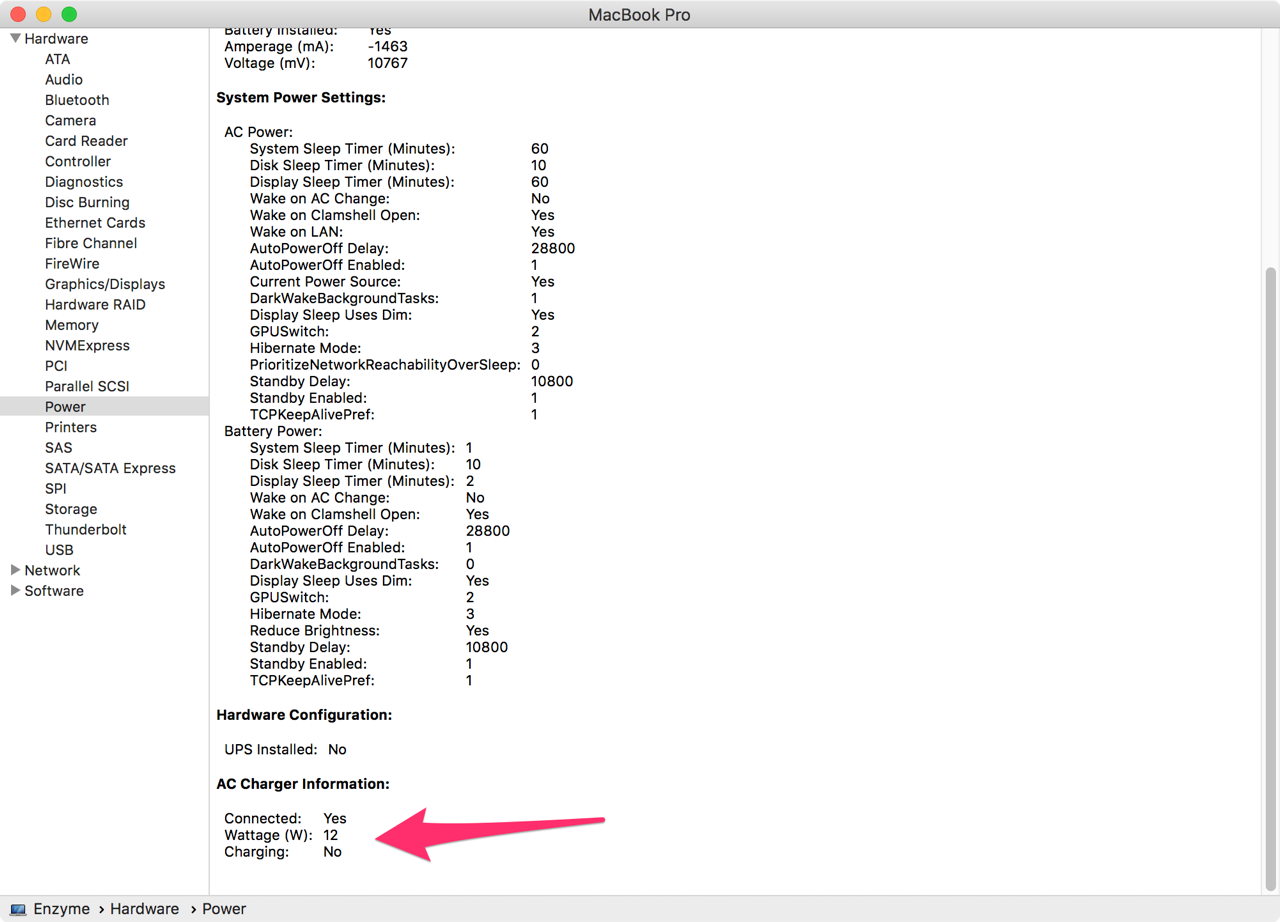Open USB device information
This screenshot has height=922, width=1280.
(x=59, y=550)
